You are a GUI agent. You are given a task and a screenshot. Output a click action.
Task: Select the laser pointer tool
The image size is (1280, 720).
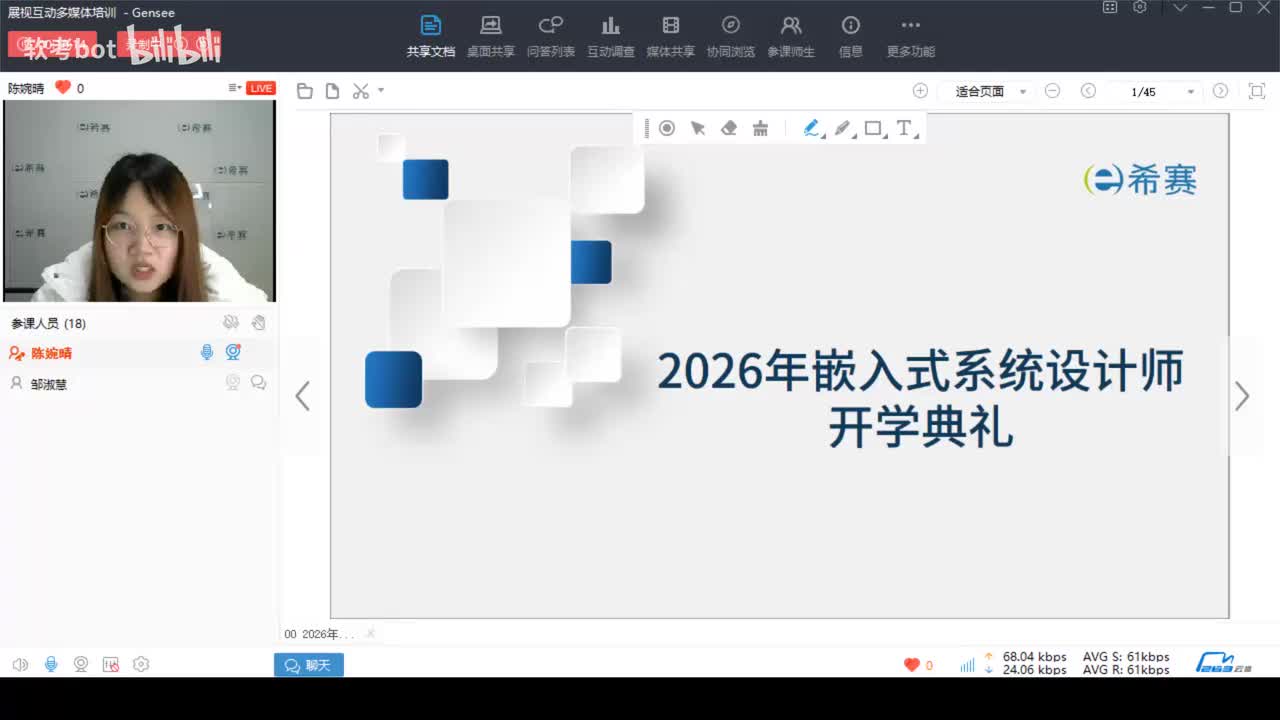(x=667, y=128)
